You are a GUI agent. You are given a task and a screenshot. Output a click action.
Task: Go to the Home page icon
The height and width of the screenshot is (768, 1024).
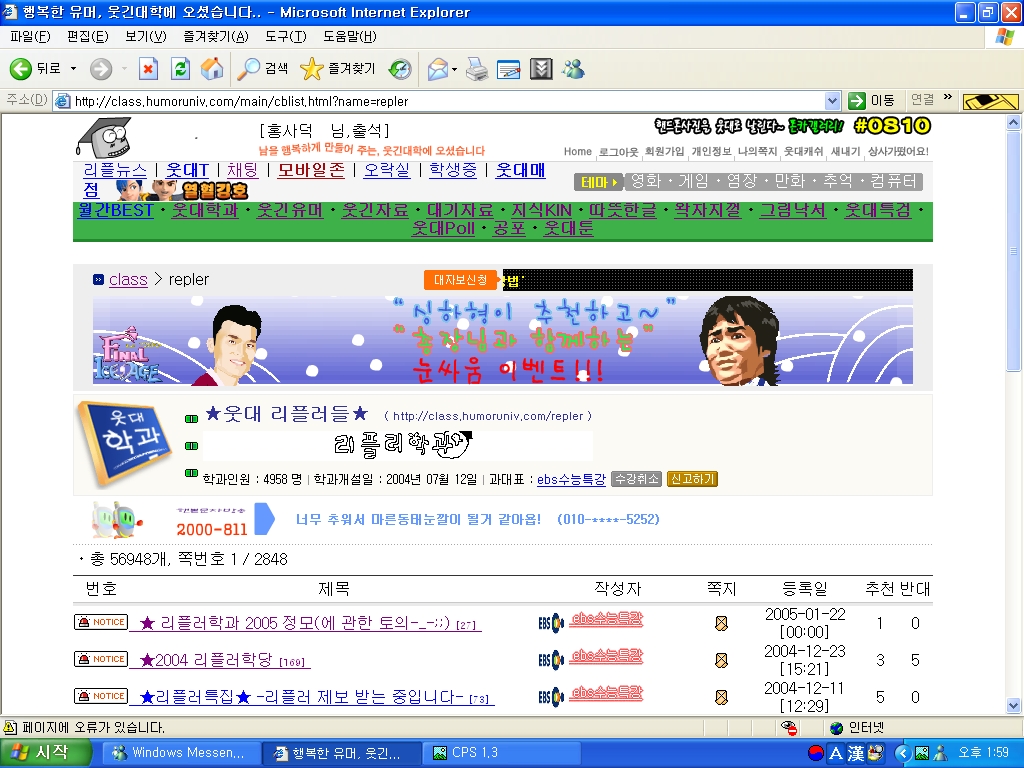click(x=212, y=69)
